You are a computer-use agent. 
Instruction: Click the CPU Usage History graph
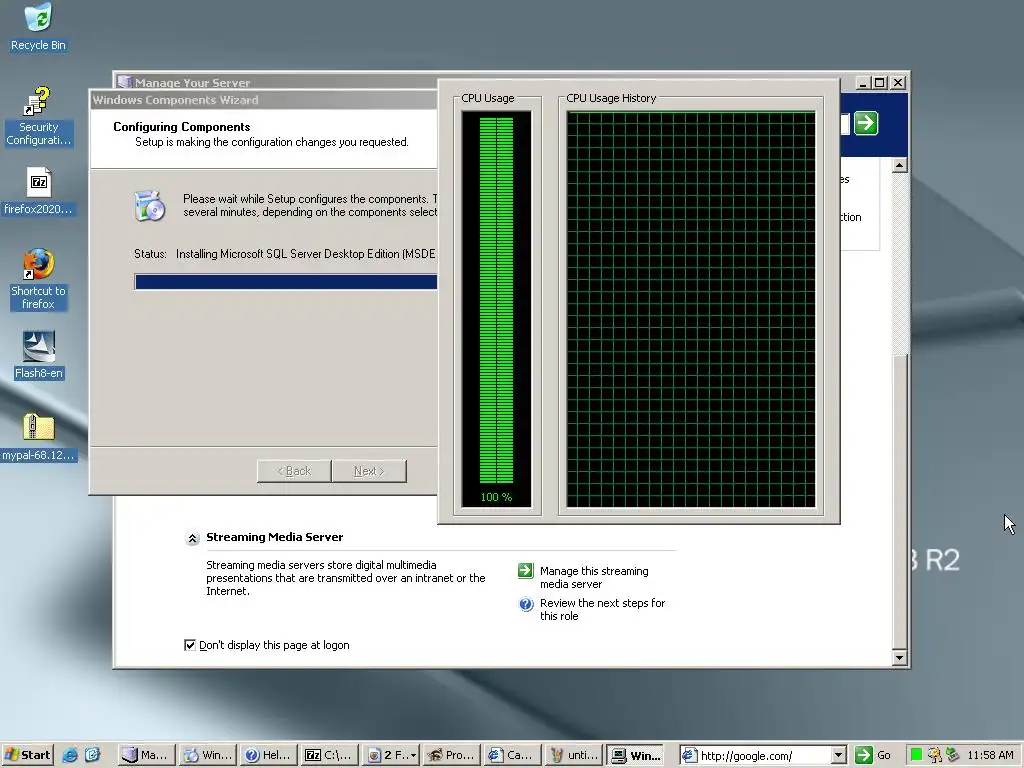(691, 309)
